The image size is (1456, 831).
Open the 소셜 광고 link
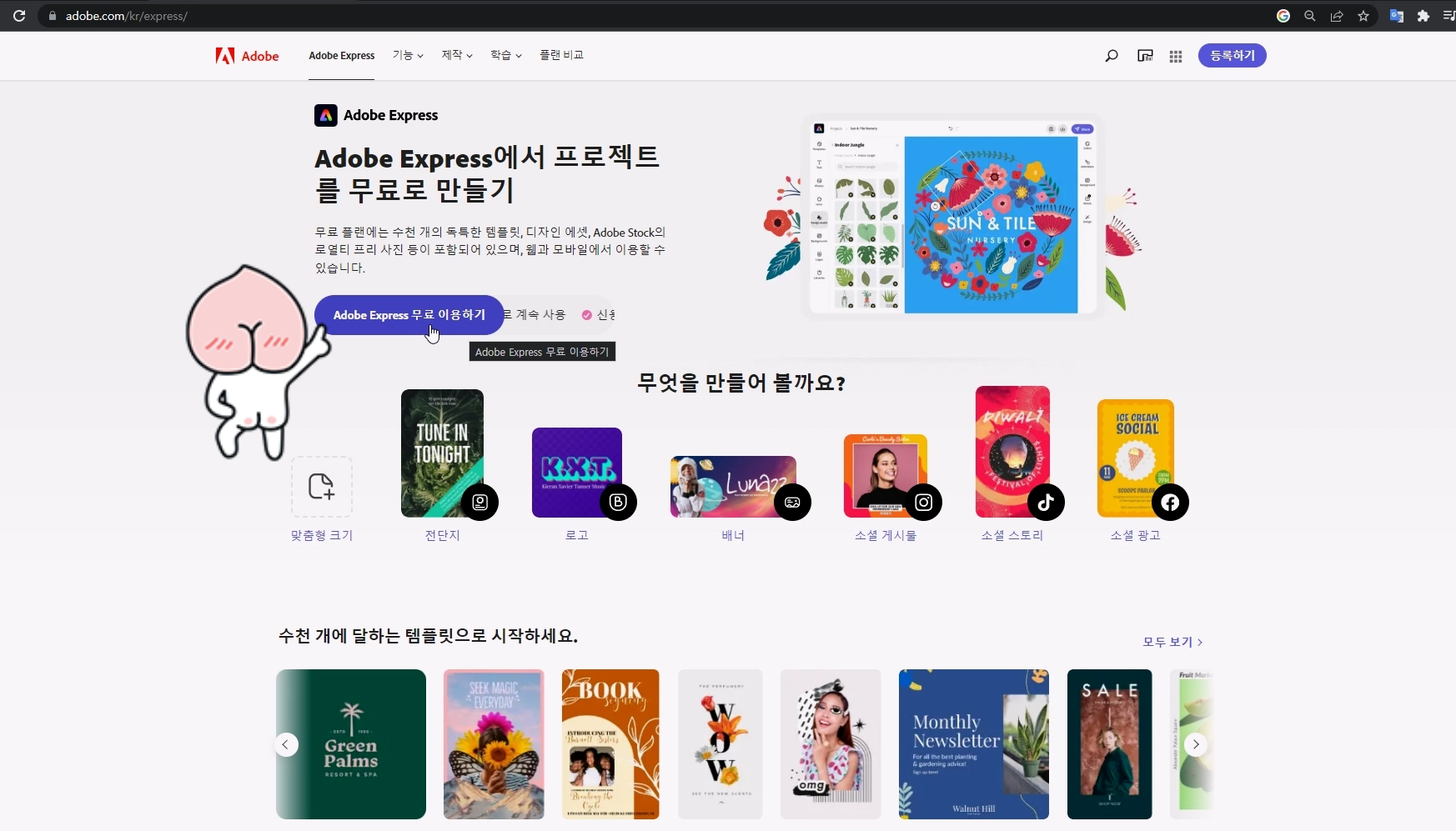[1136, 535]
